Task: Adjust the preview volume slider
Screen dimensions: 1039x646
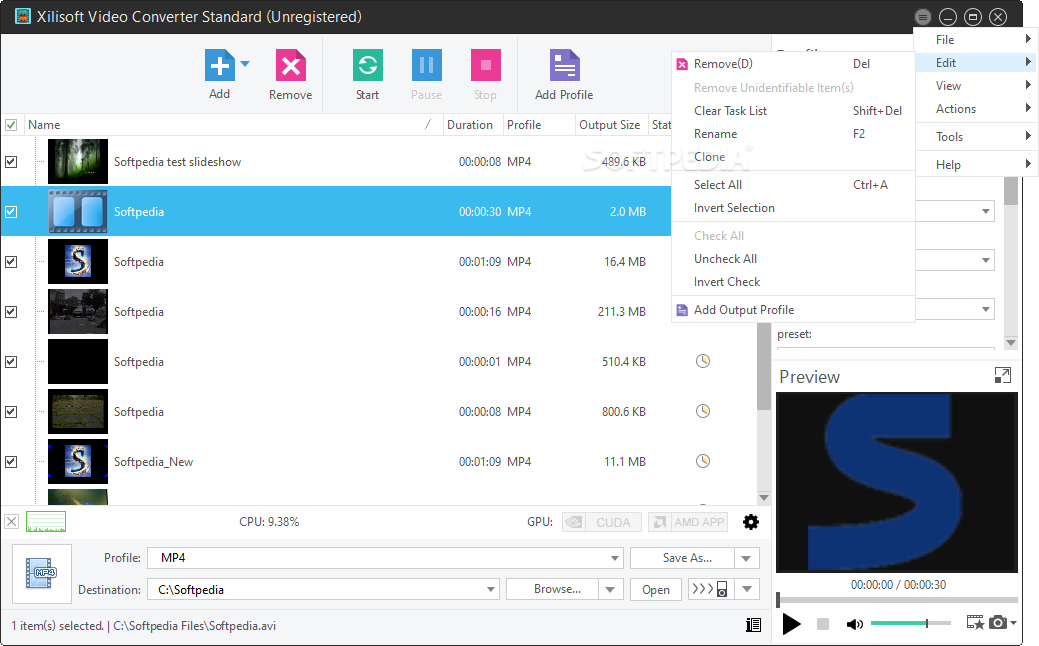Action: pos(910,623)
